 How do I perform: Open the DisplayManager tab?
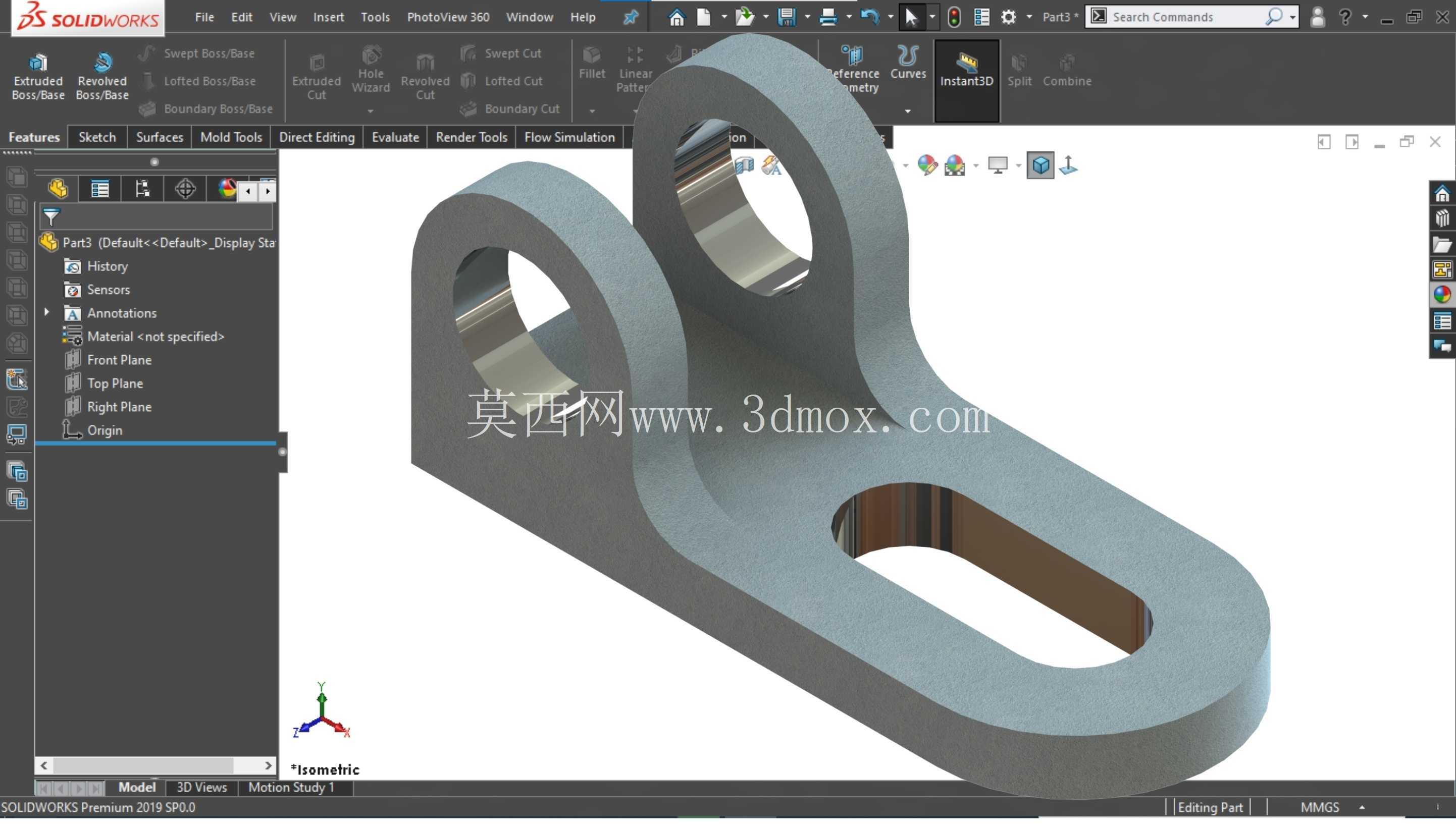pos(226,189)
